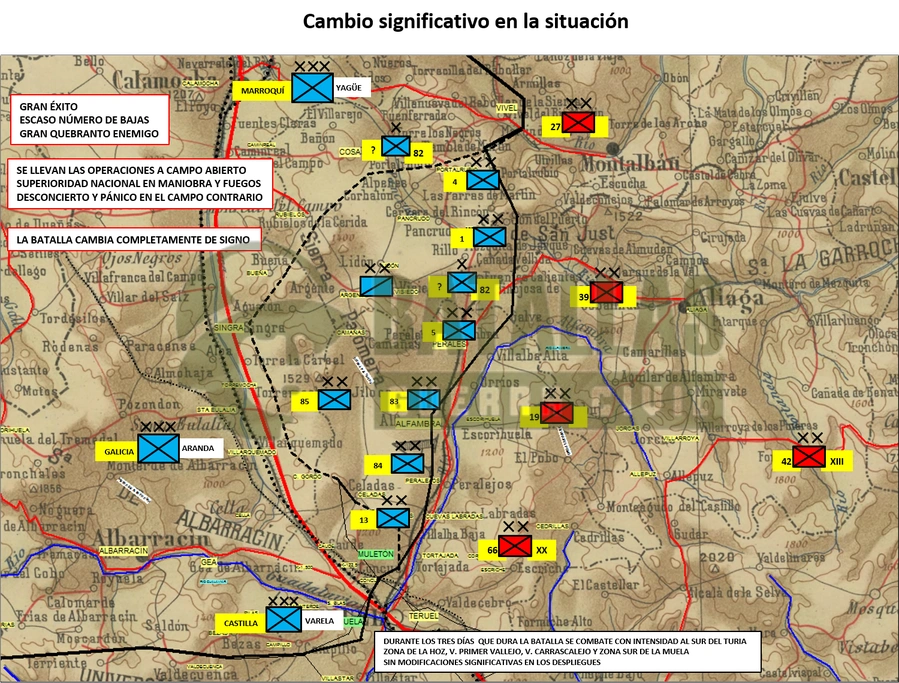Click the blue division 13 symbol

coord(393,518)
